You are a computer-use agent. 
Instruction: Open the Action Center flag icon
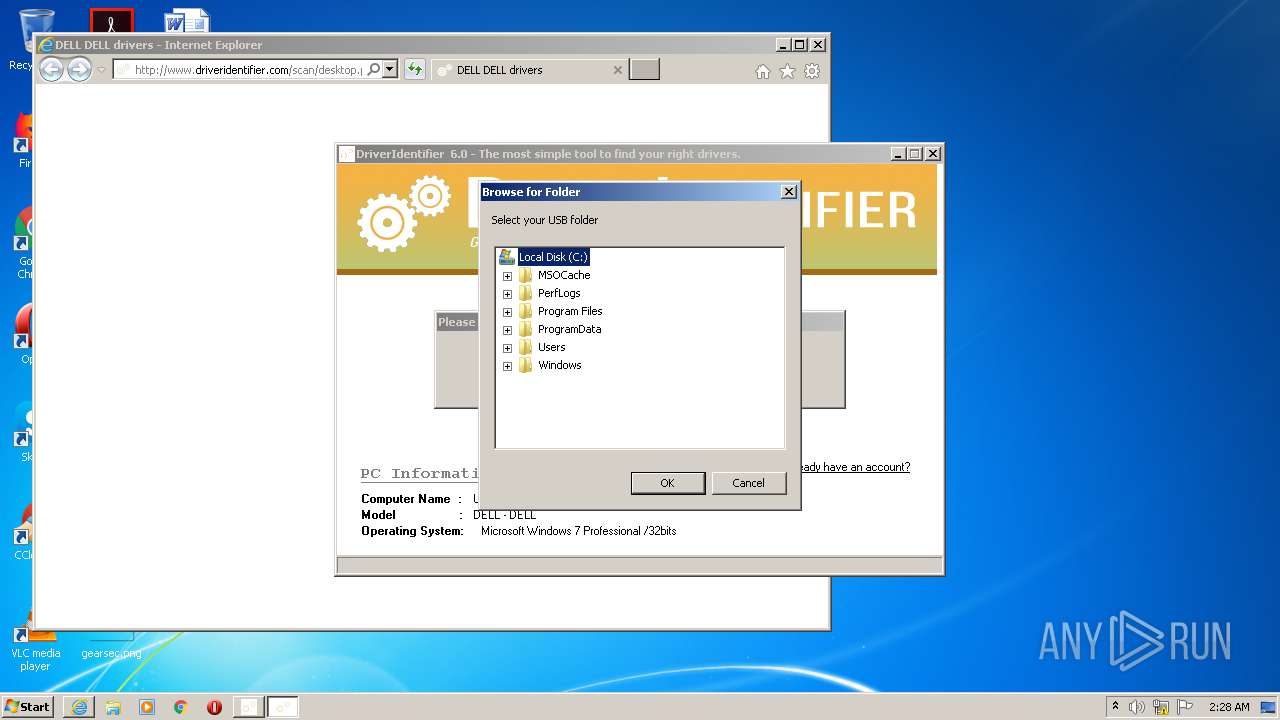coord(1184,707)
